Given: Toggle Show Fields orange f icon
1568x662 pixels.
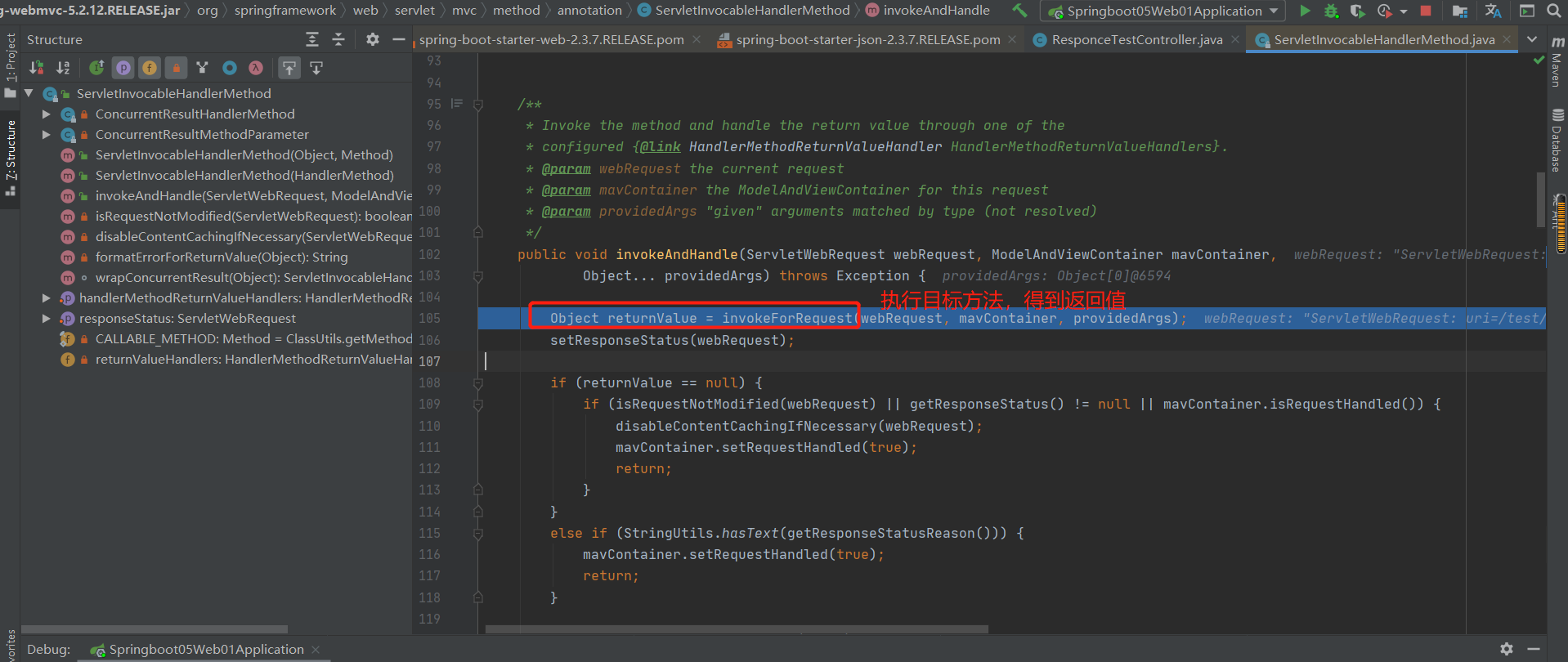Looking at the screenshot, I should coord(150,68).
